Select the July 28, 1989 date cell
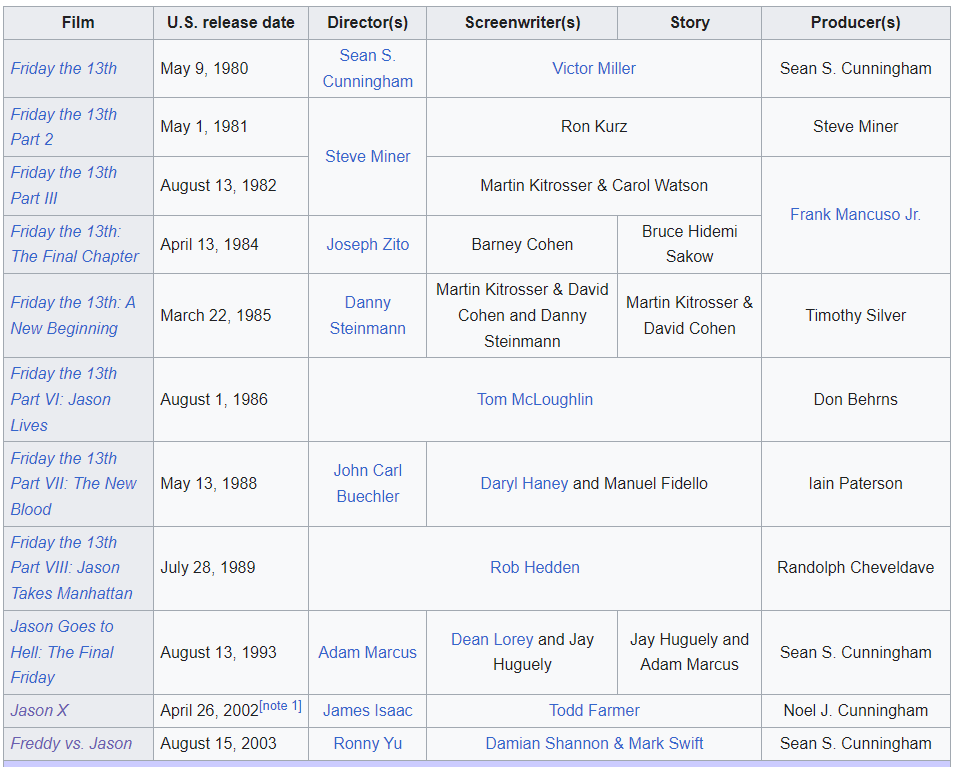 [x=231, y=568]
